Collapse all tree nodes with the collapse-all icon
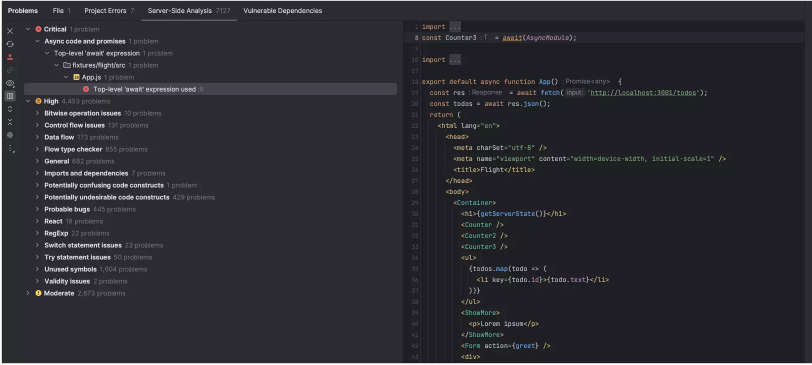Viewport: 812px width, 365px height. (x=10, y=122)
